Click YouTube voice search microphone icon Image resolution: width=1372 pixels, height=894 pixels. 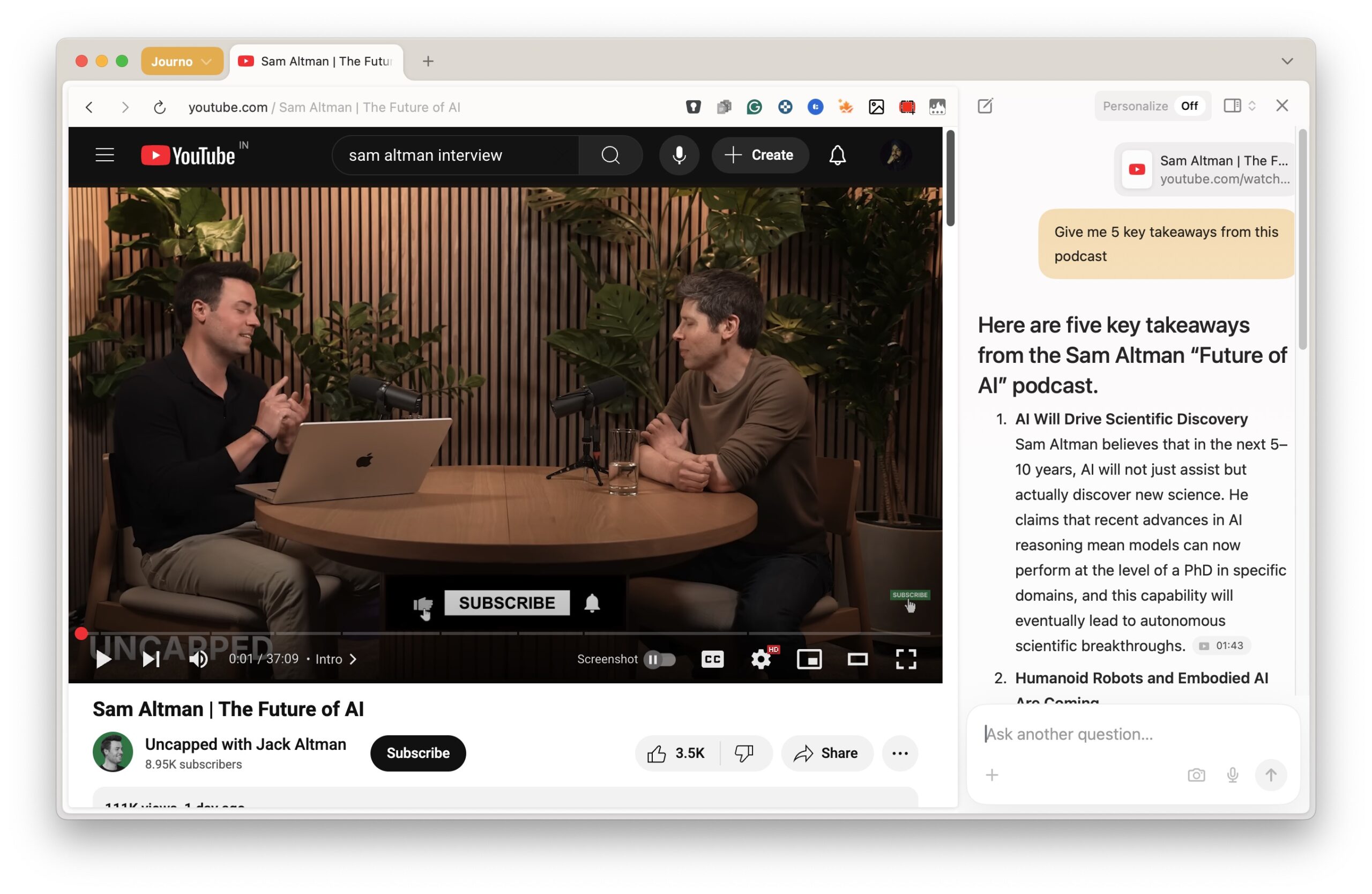(x=679, y=155)
